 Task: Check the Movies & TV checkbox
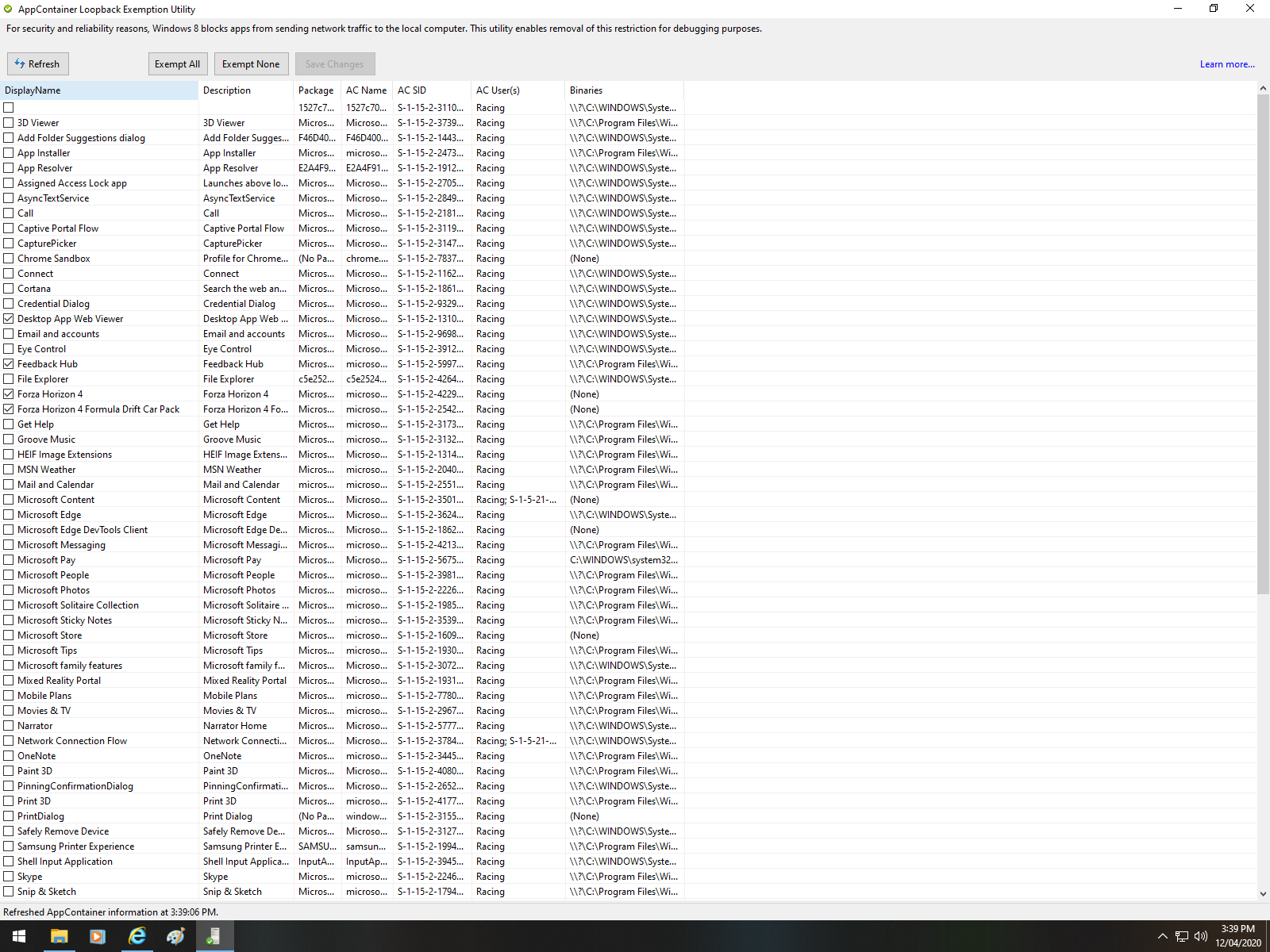point(9,711)
